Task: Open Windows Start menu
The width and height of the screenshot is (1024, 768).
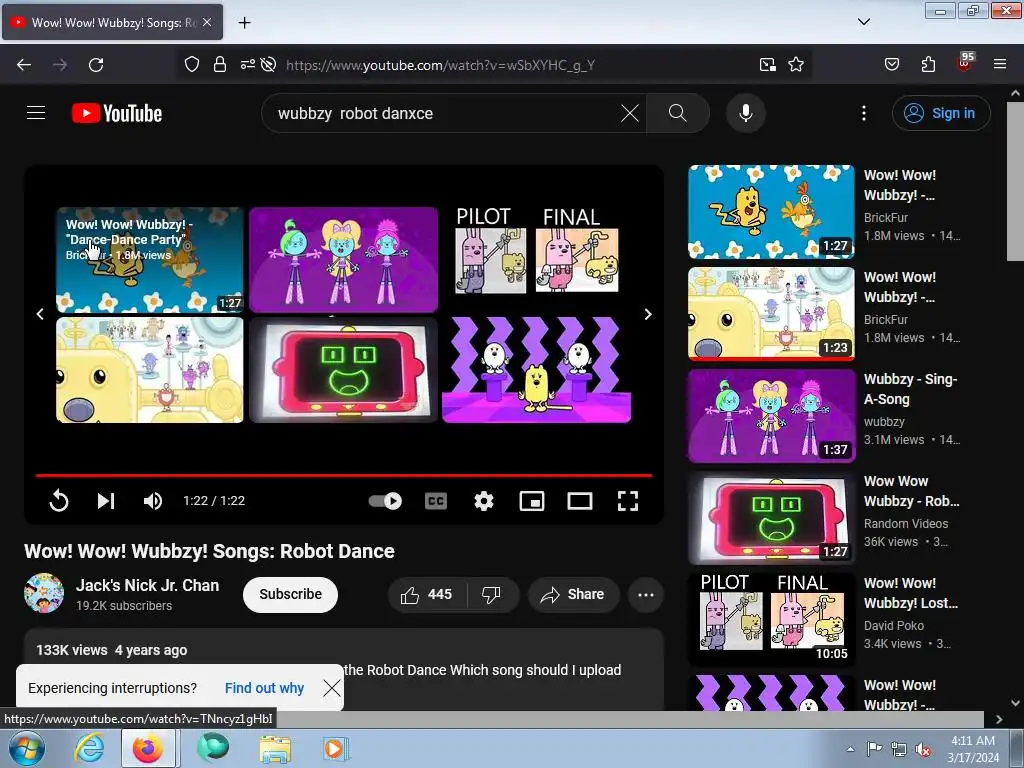Action: tap(26, 748)
